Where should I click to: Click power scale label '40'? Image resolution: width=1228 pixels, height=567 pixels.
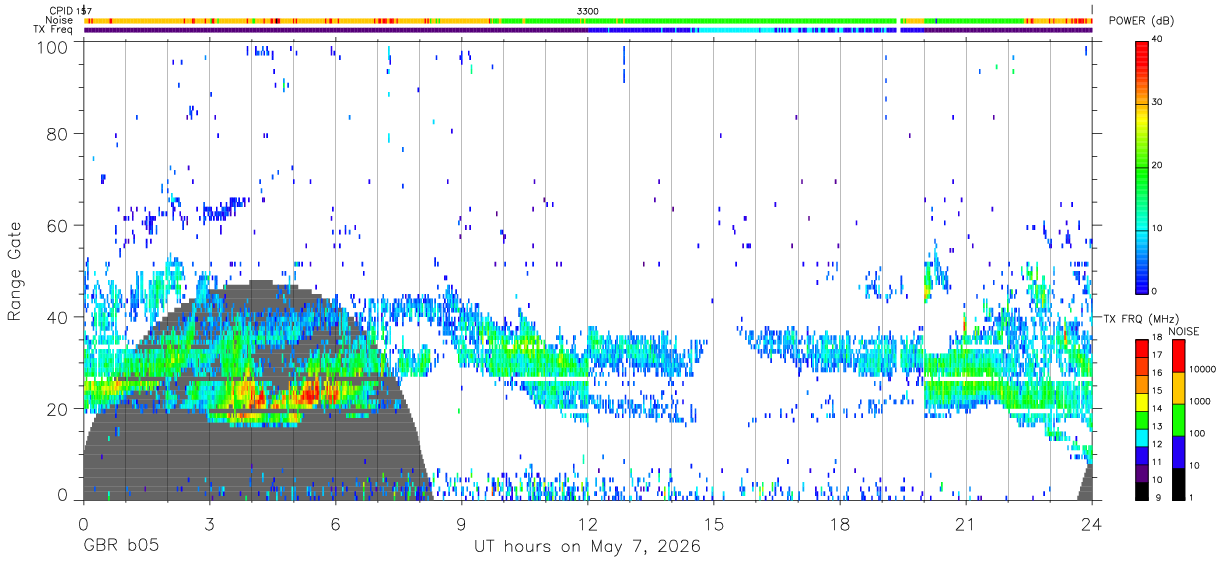coord(1157,40)
